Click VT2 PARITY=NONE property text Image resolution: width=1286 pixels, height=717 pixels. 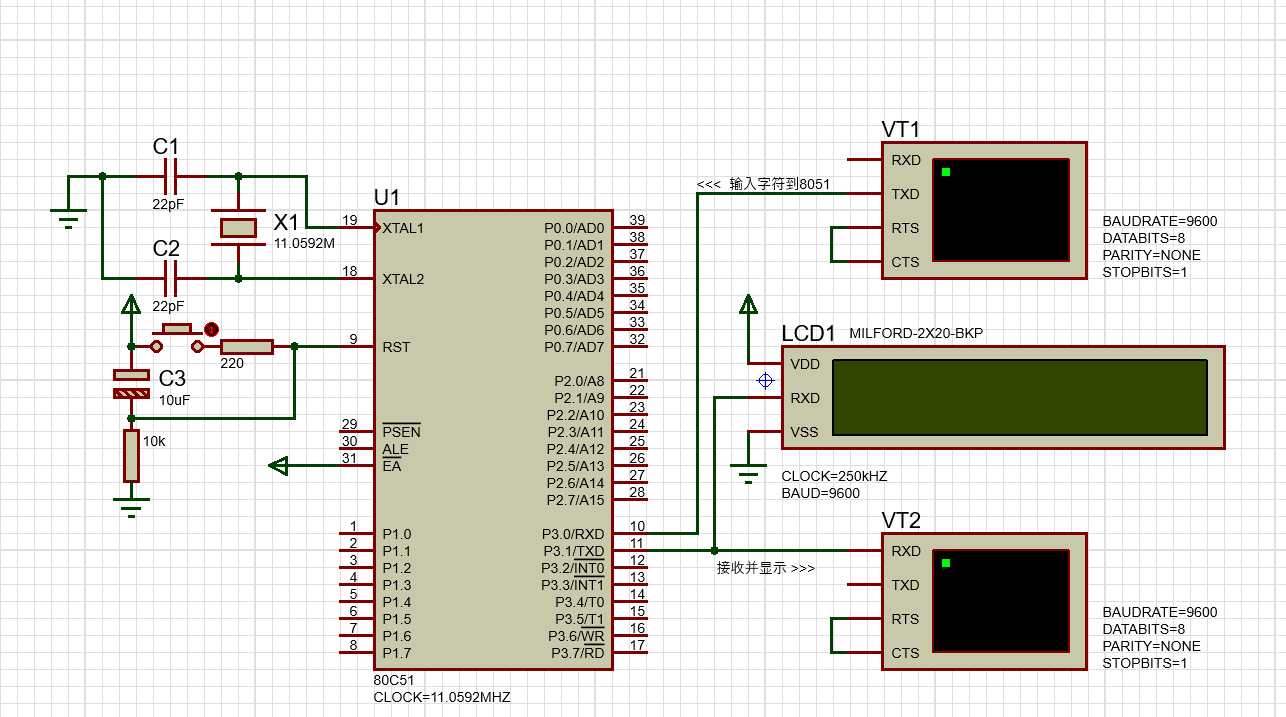coord(1152,646)
